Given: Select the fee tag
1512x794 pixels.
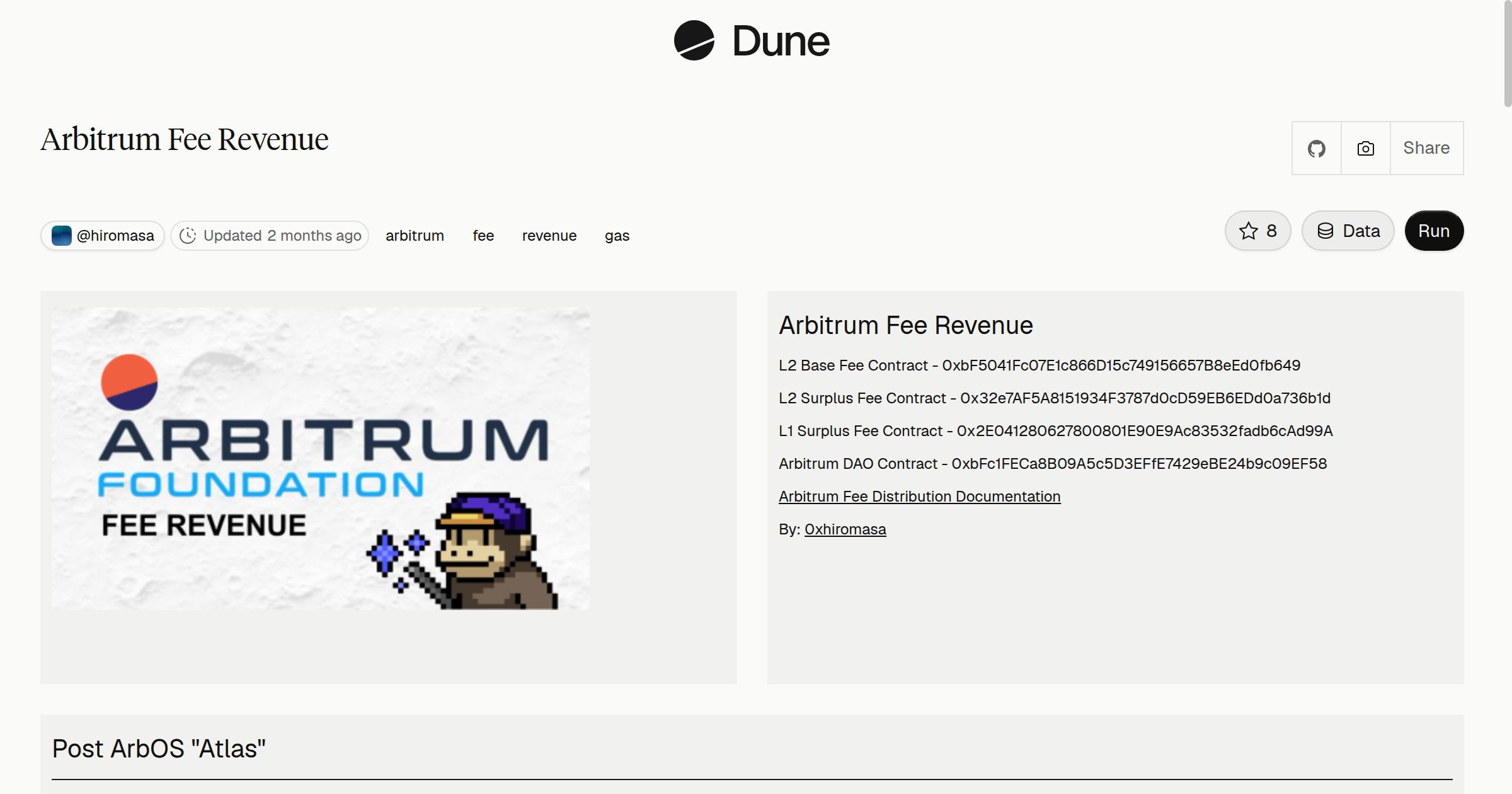Looking at the screenshot, I should 483,236.
